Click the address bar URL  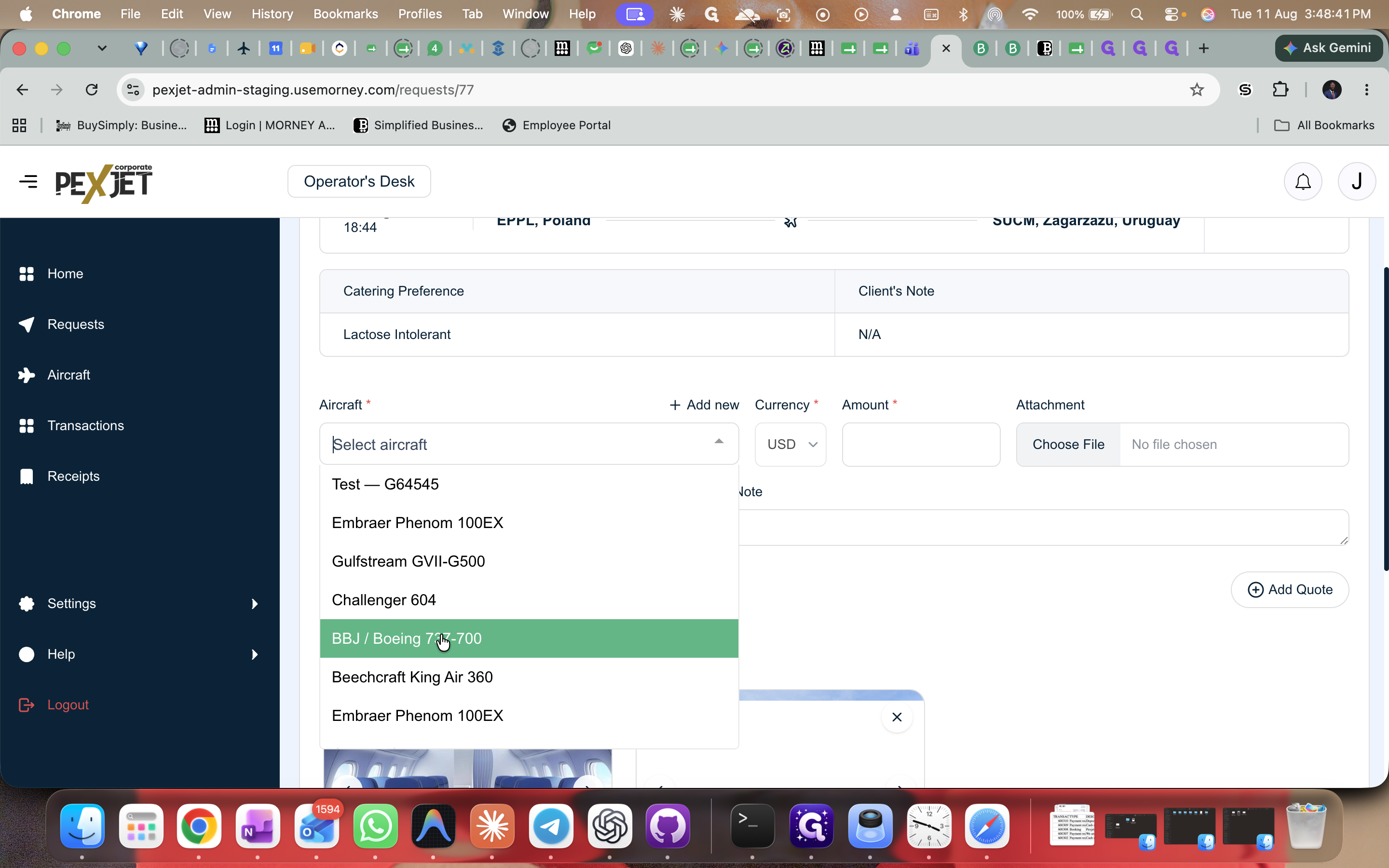tap(313, 90)
